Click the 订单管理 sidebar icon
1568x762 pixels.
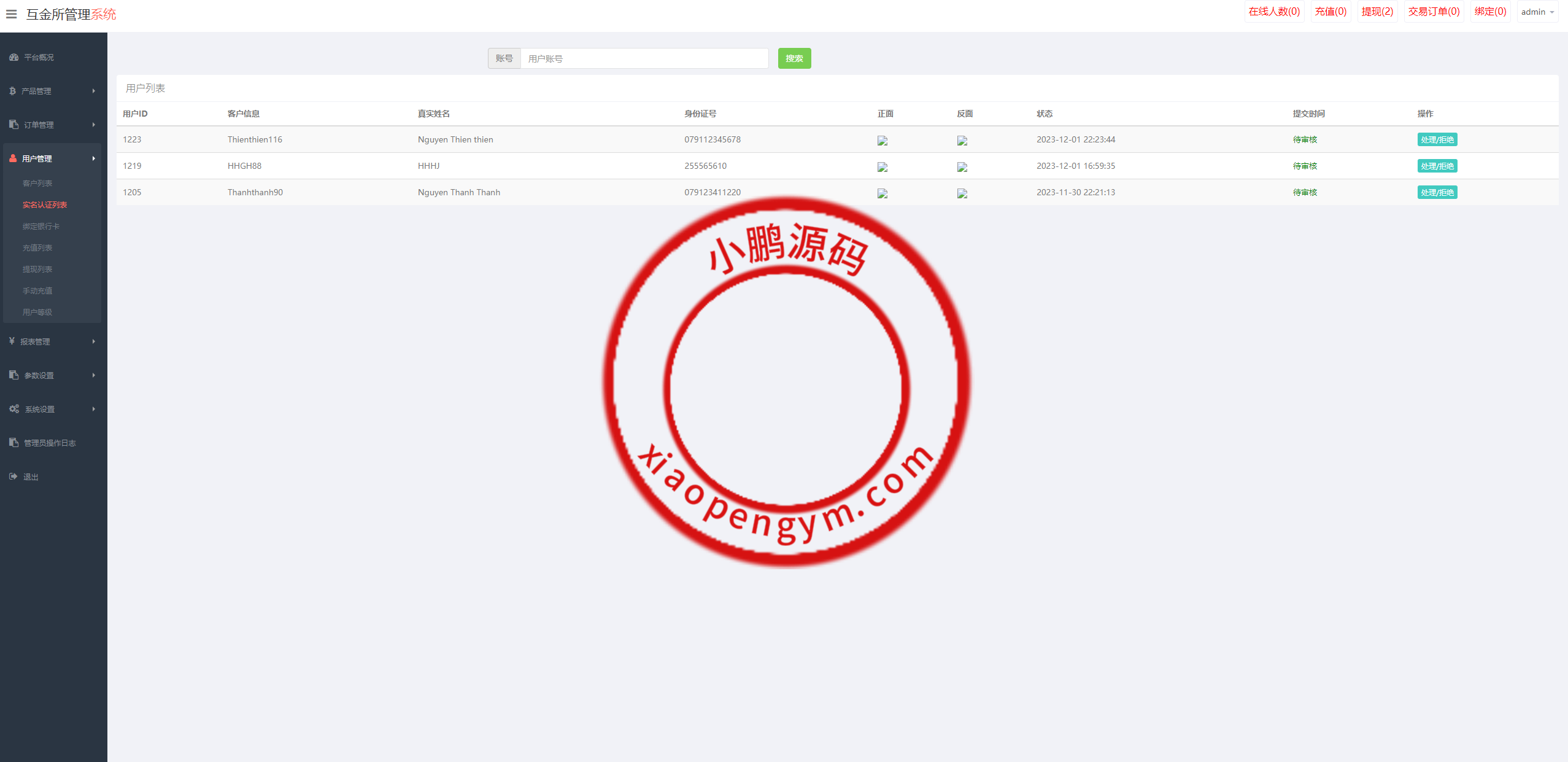[x=14, y=125]
